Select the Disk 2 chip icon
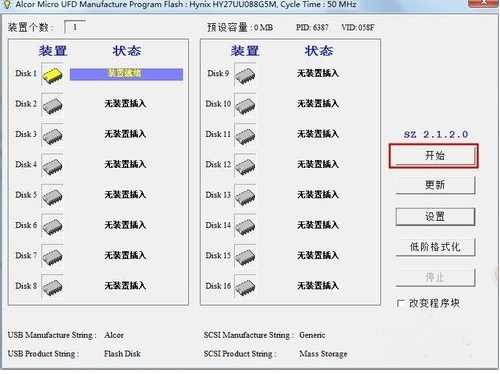This screenshot has width=500, height=374. [x=52, y=105]
